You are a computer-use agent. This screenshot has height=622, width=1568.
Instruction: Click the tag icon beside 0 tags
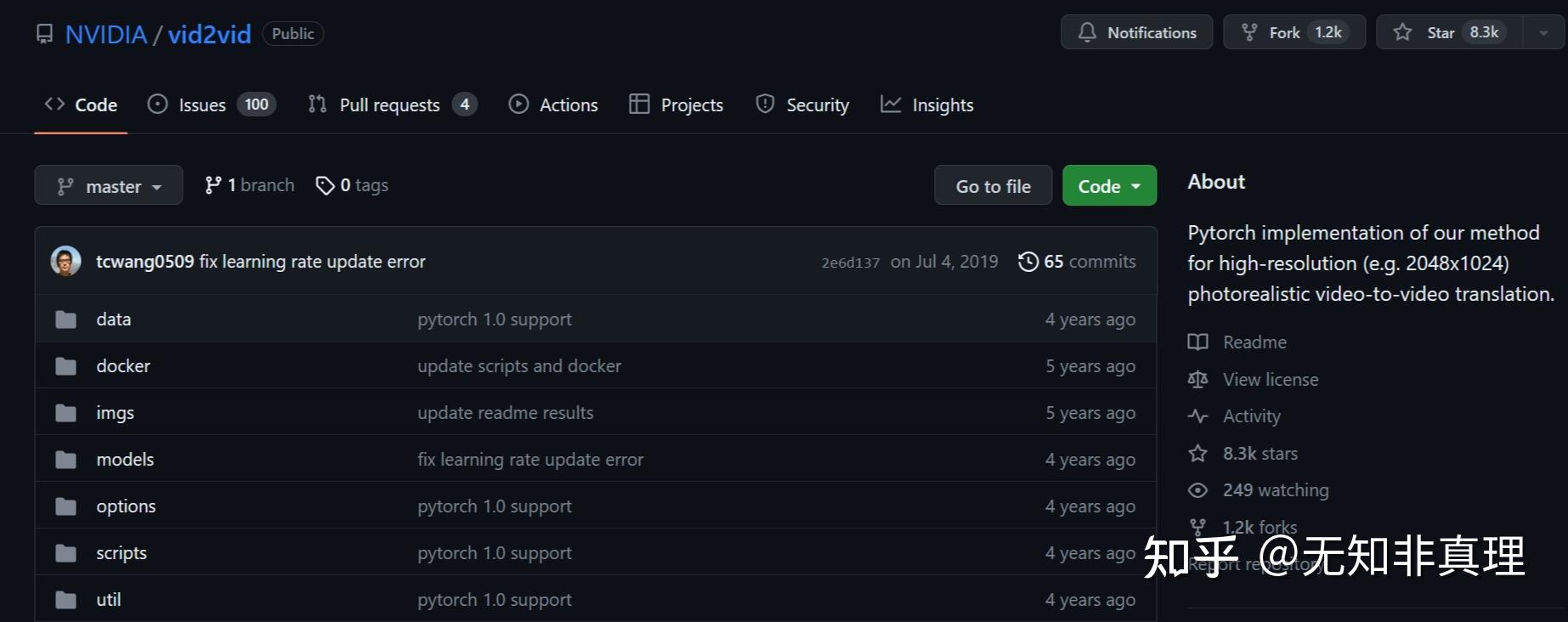(325, 185)
